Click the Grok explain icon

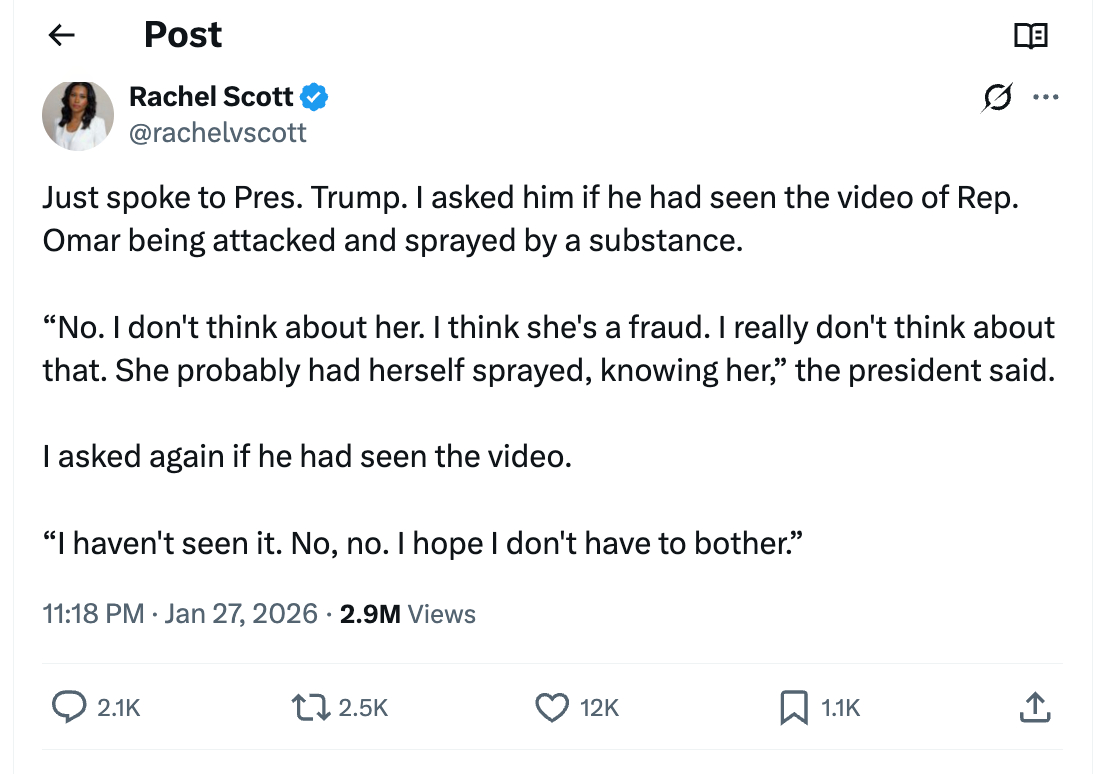[996, 97]
